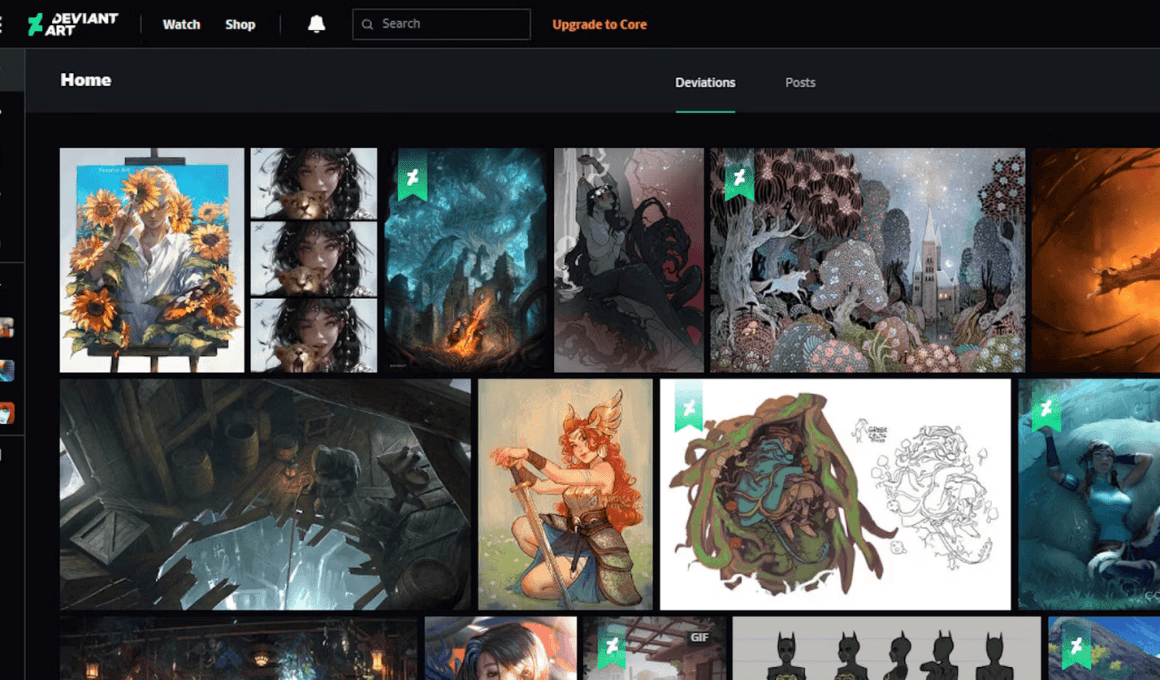Switch to the Posts tab
This screenshot has height=680, width=1160.
[x=800, y=83]
